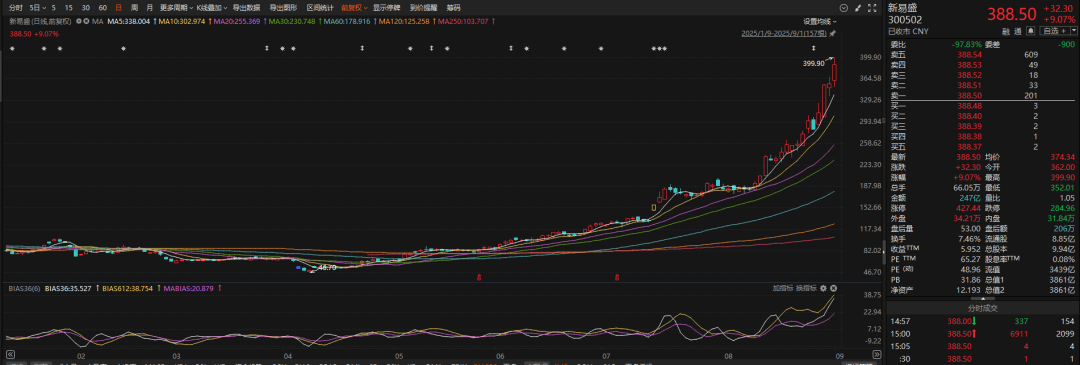Screen dimensions: 1080x365
Task: Select the 60-minute period
Action: (102, 8)
